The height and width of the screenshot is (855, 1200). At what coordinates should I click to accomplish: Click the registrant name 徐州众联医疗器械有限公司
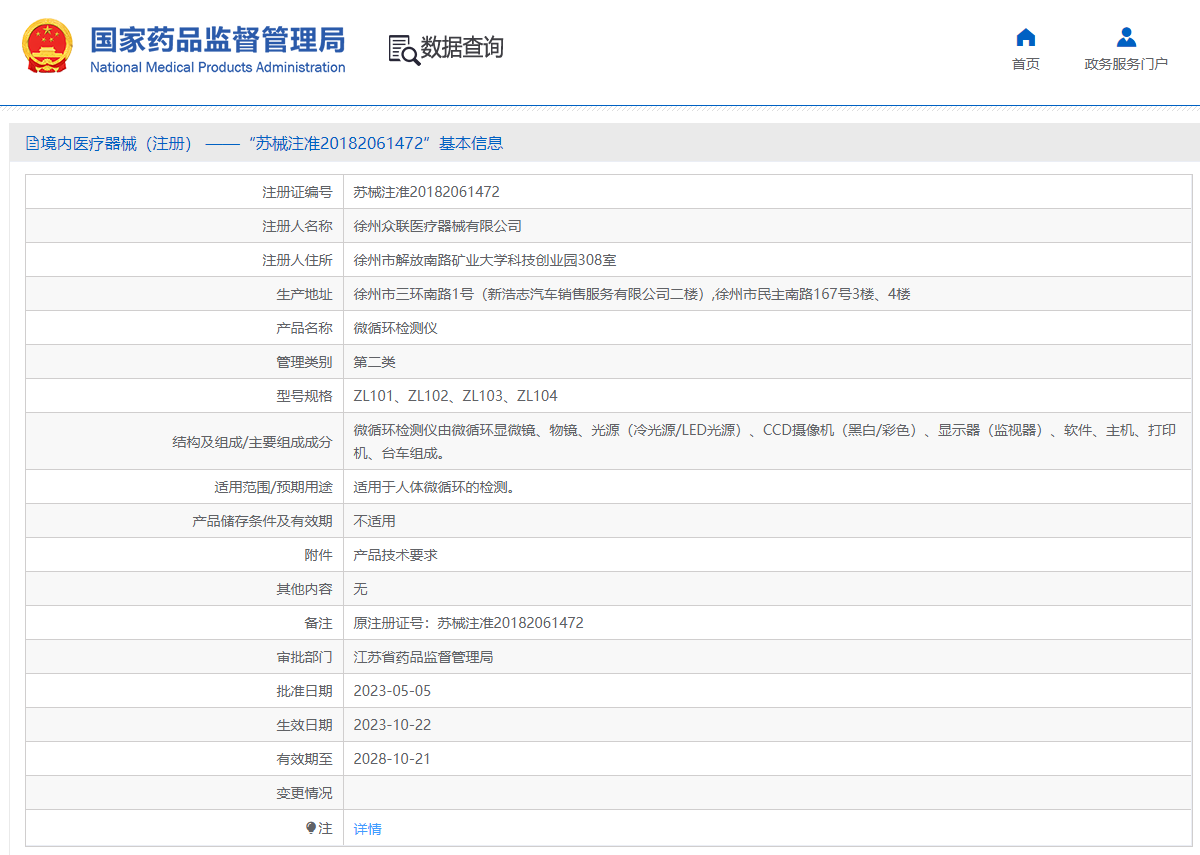(x=437, y=226)
